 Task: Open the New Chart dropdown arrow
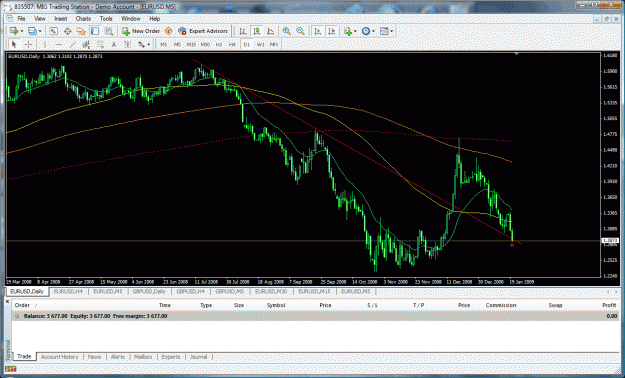pos(22,31)
